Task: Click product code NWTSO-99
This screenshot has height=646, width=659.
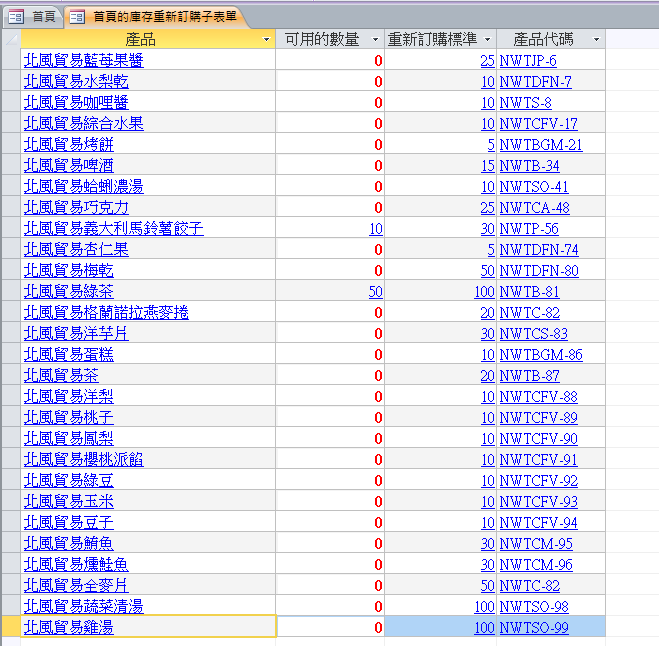Action: click(534, 628)
